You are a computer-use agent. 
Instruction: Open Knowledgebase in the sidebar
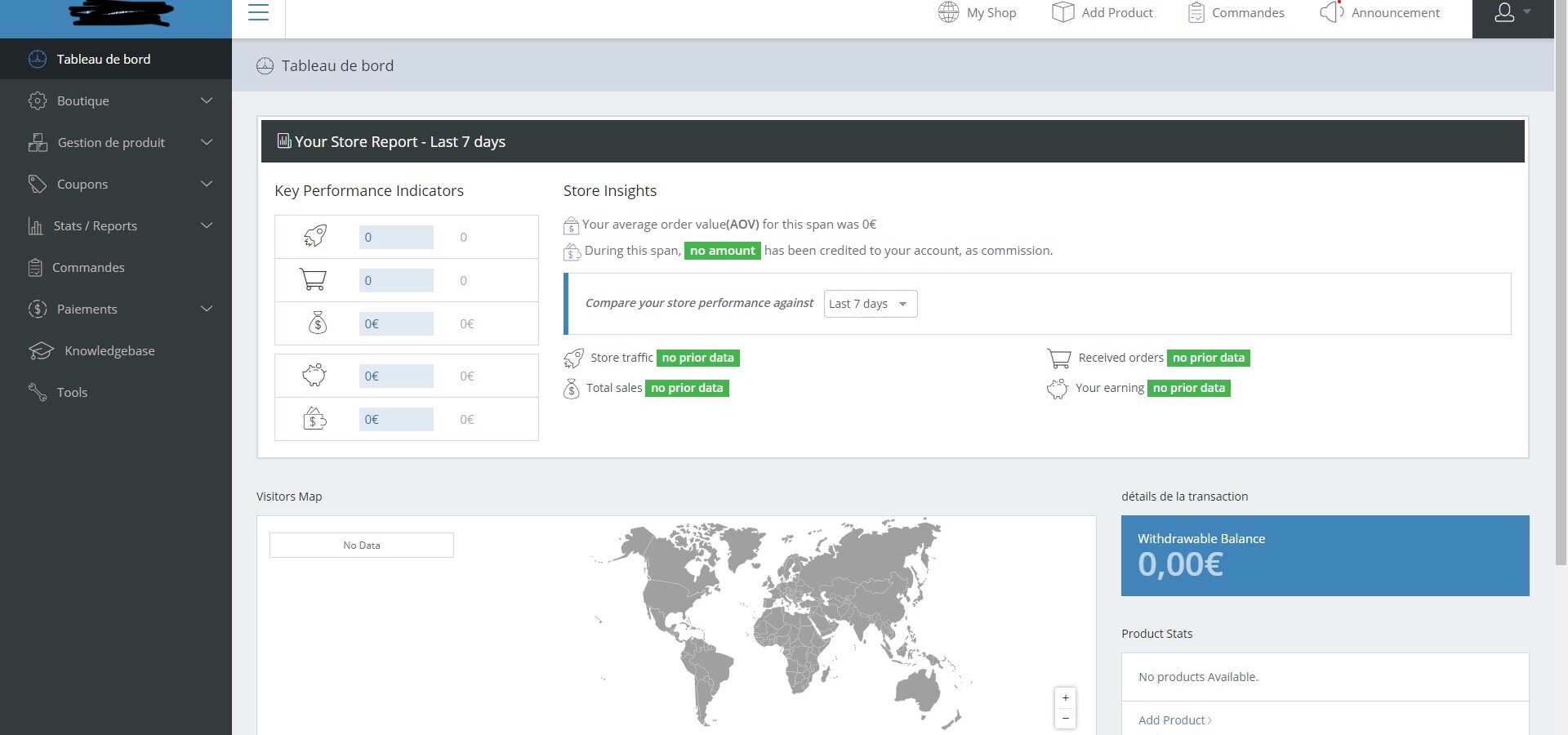pos(116,350)
